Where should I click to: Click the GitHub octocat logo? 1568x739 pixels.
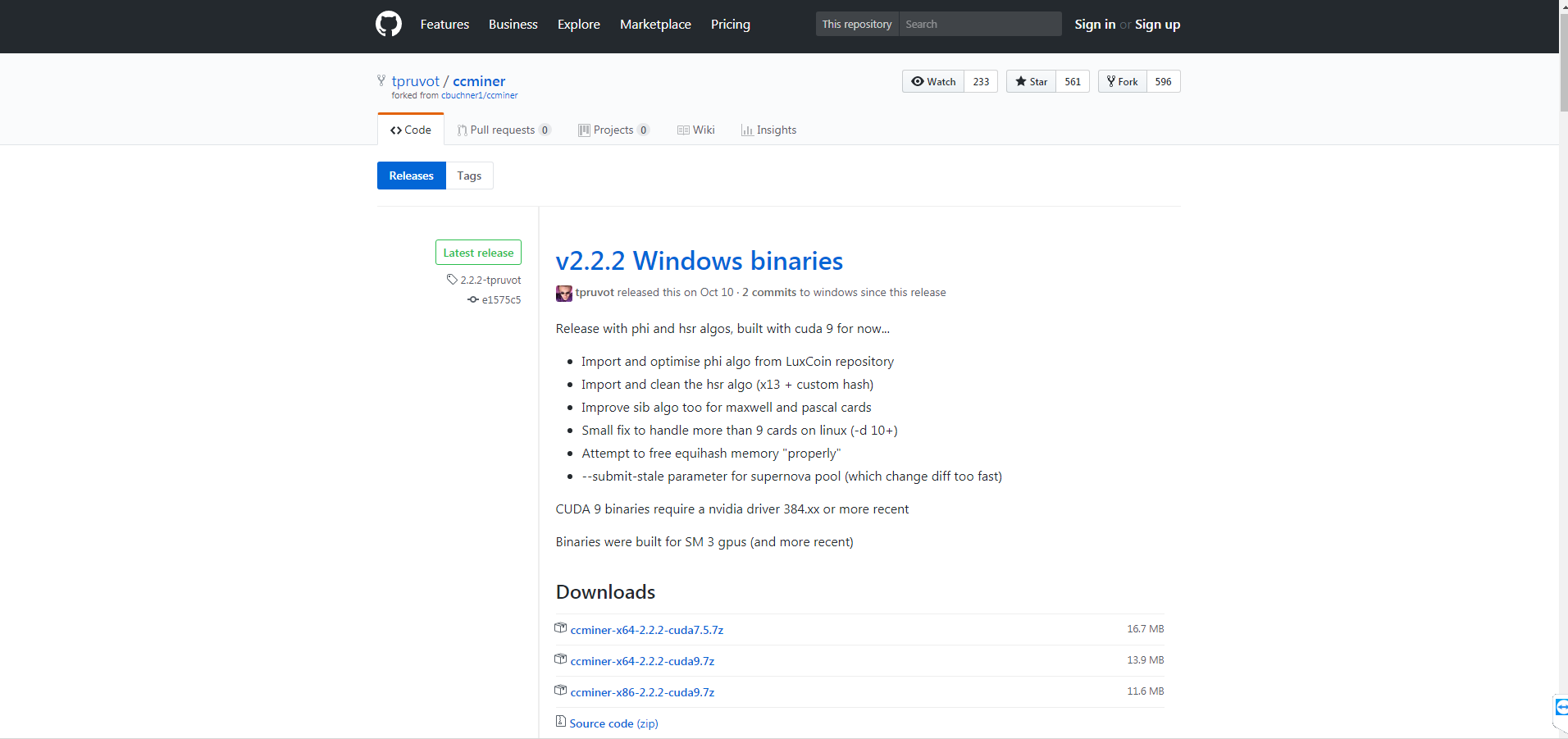[x=389, y=24]
